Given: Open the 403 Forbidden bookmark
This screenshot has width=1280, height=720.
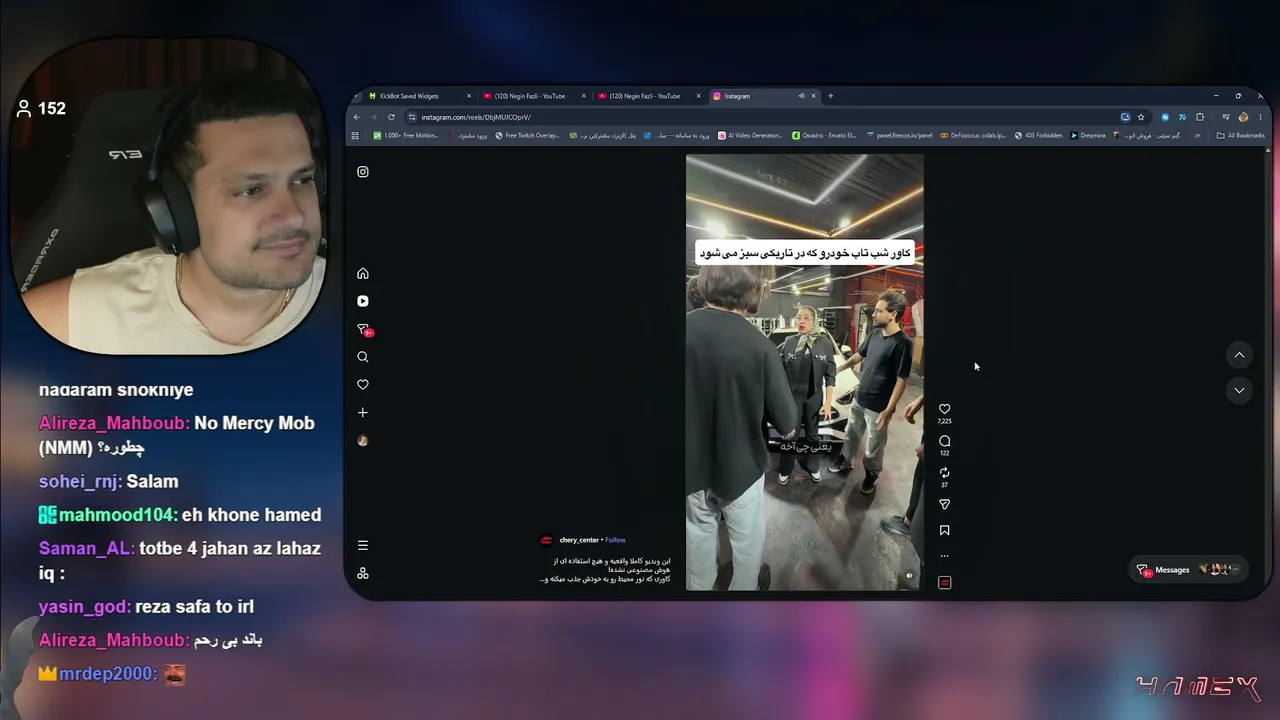Looking at the screenshot, I should [1038, 135].
